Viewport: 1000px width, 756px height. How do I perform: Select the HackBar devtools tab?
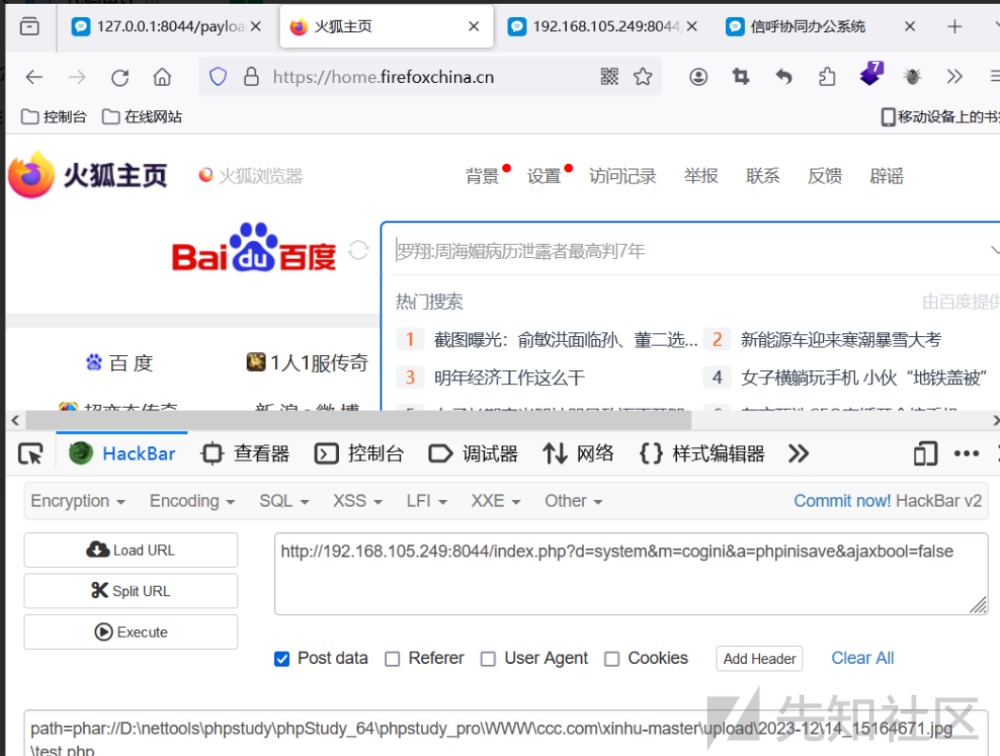[122, 454]
